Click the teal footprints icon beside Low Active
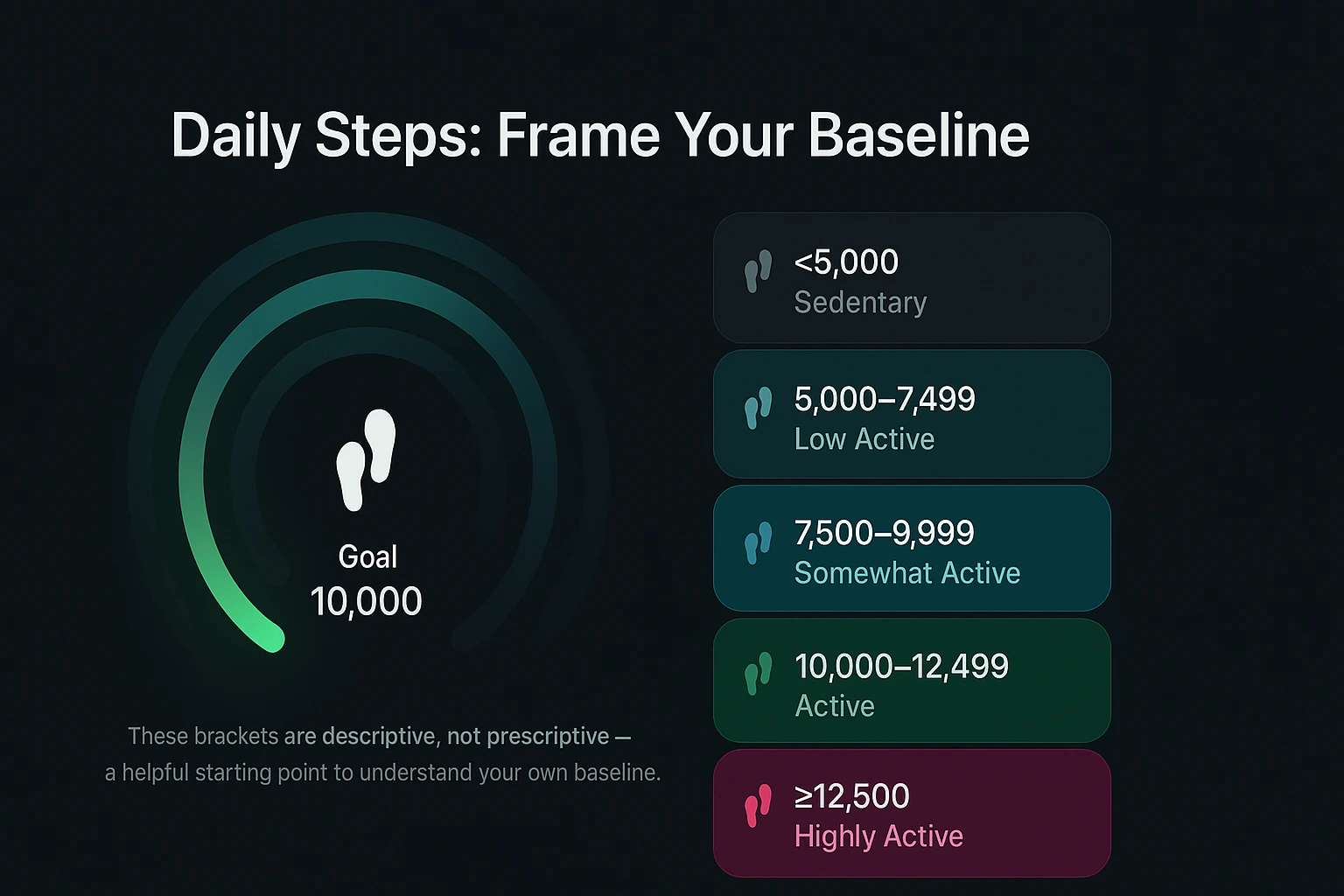Image resolution: width=1344 pixels, height=896 pixels. coord(758,407)
